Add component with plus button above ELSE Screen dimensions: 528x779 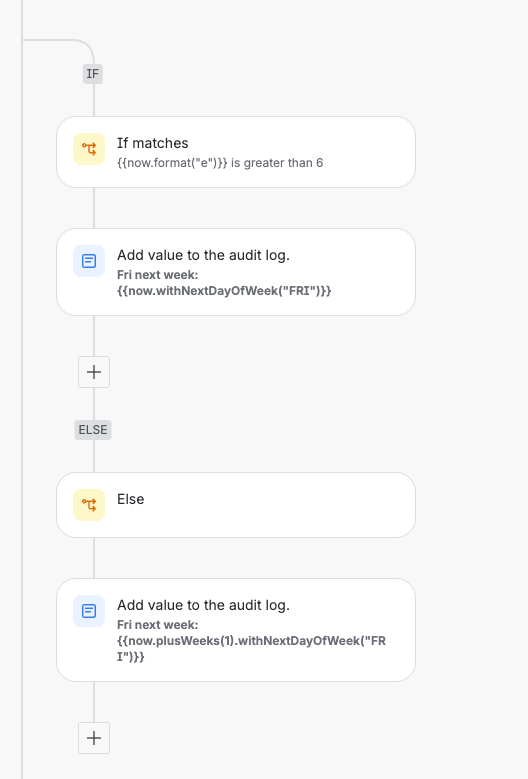point(94,372)
